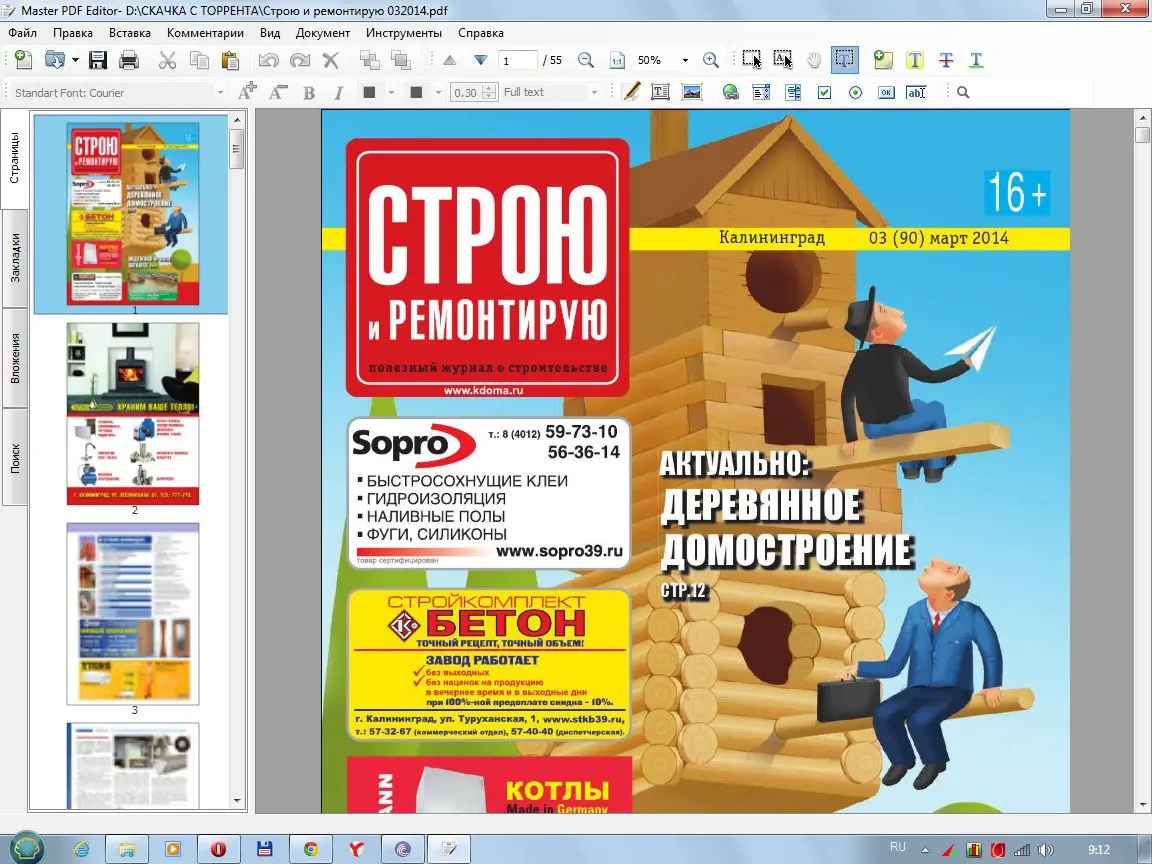Paste from clipboard icon
Screen dimensions: 1152x864
point(230,60)
